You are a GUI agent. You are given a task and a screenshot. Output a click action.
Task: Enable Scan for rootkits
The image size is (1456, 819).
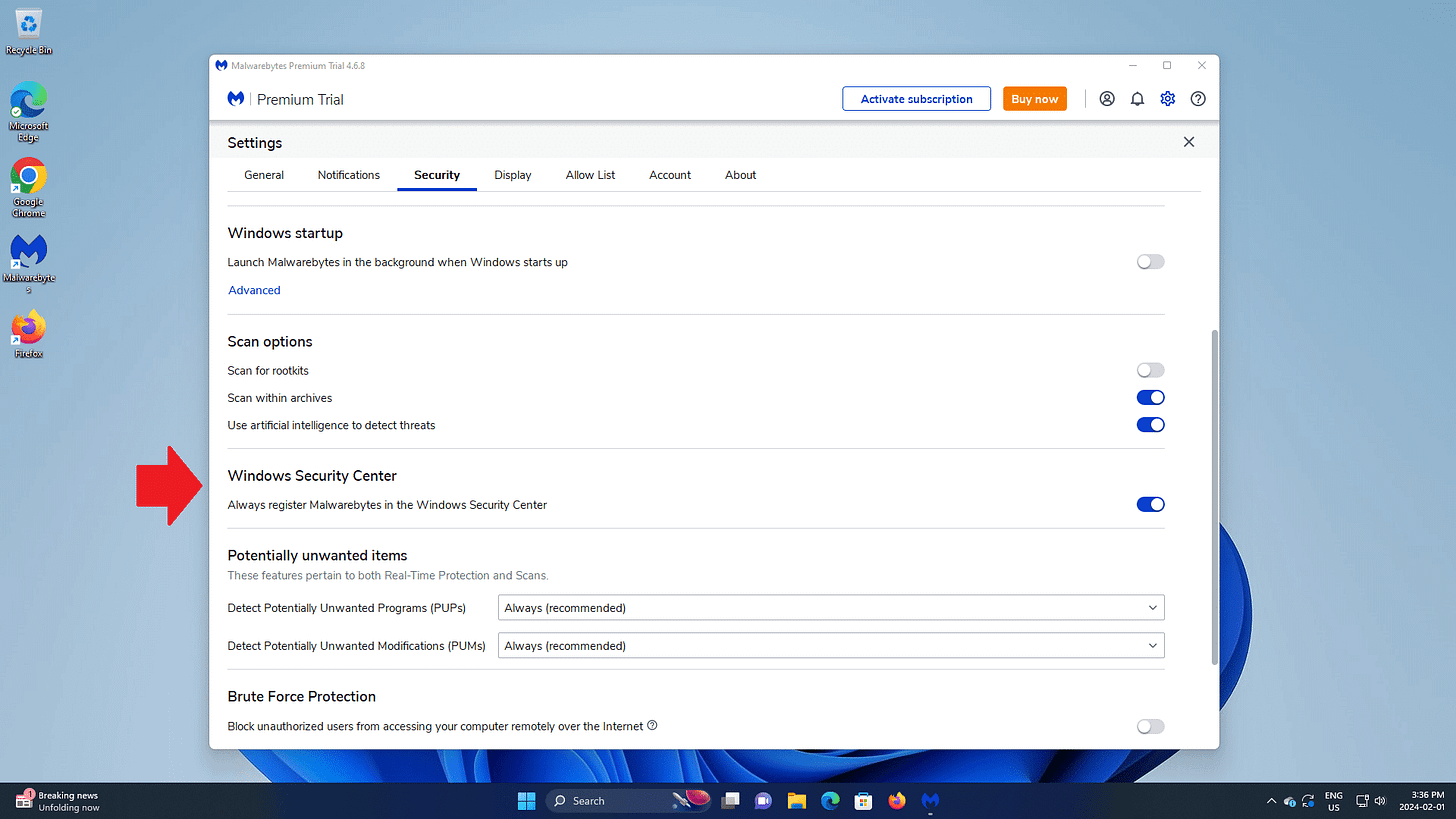tap(1150, 369)
